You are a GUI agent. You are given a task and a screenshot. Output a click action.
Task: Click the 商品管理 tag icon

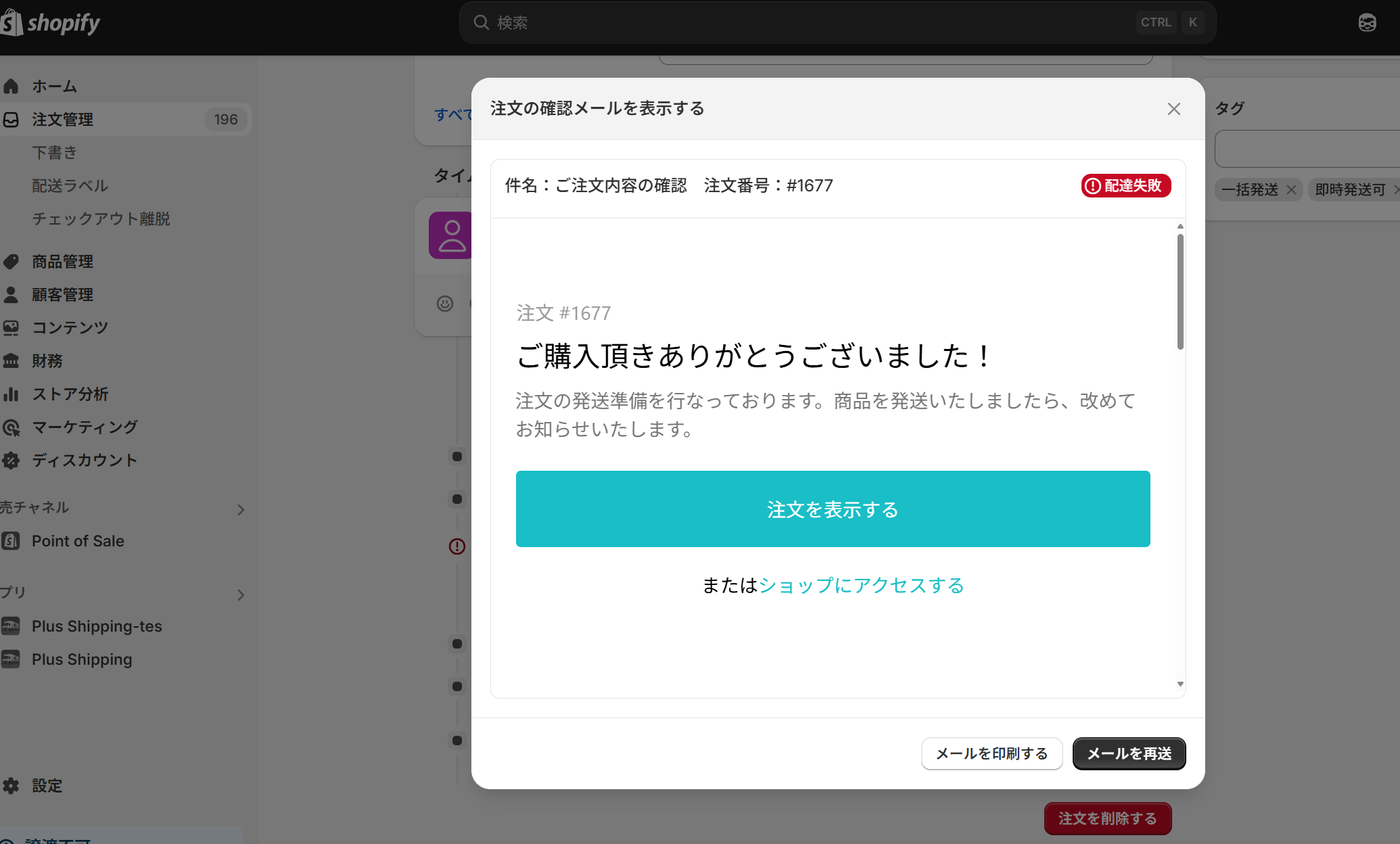click(x=11, y=262)
